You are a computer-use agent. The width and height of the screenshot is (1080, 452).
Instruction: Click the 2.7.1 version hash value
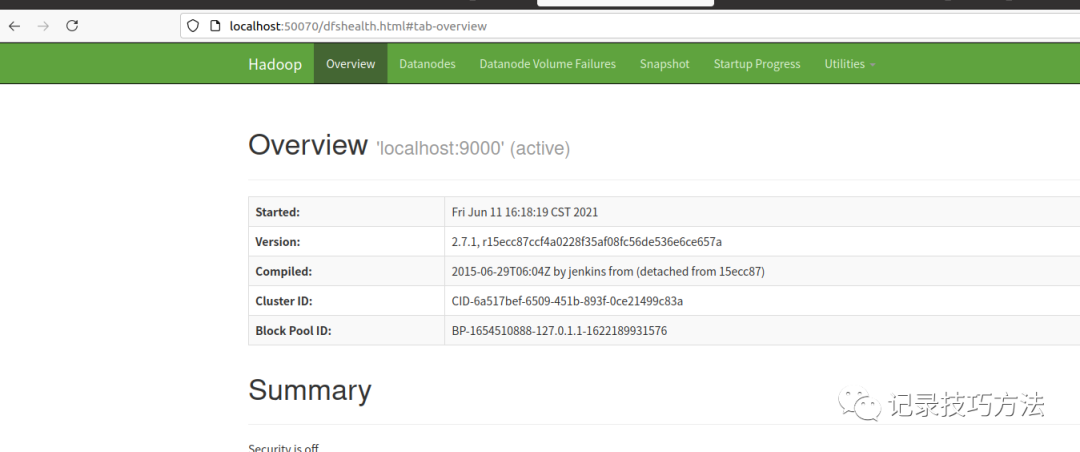pos(587,242)
